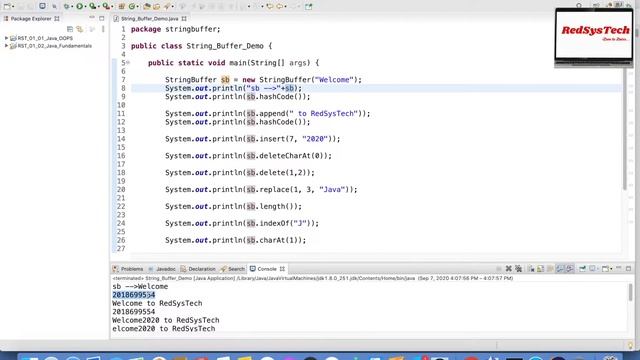Maximize the Package Explorer panel
Screen dimensions: 640x360
[x=102, y=18]
